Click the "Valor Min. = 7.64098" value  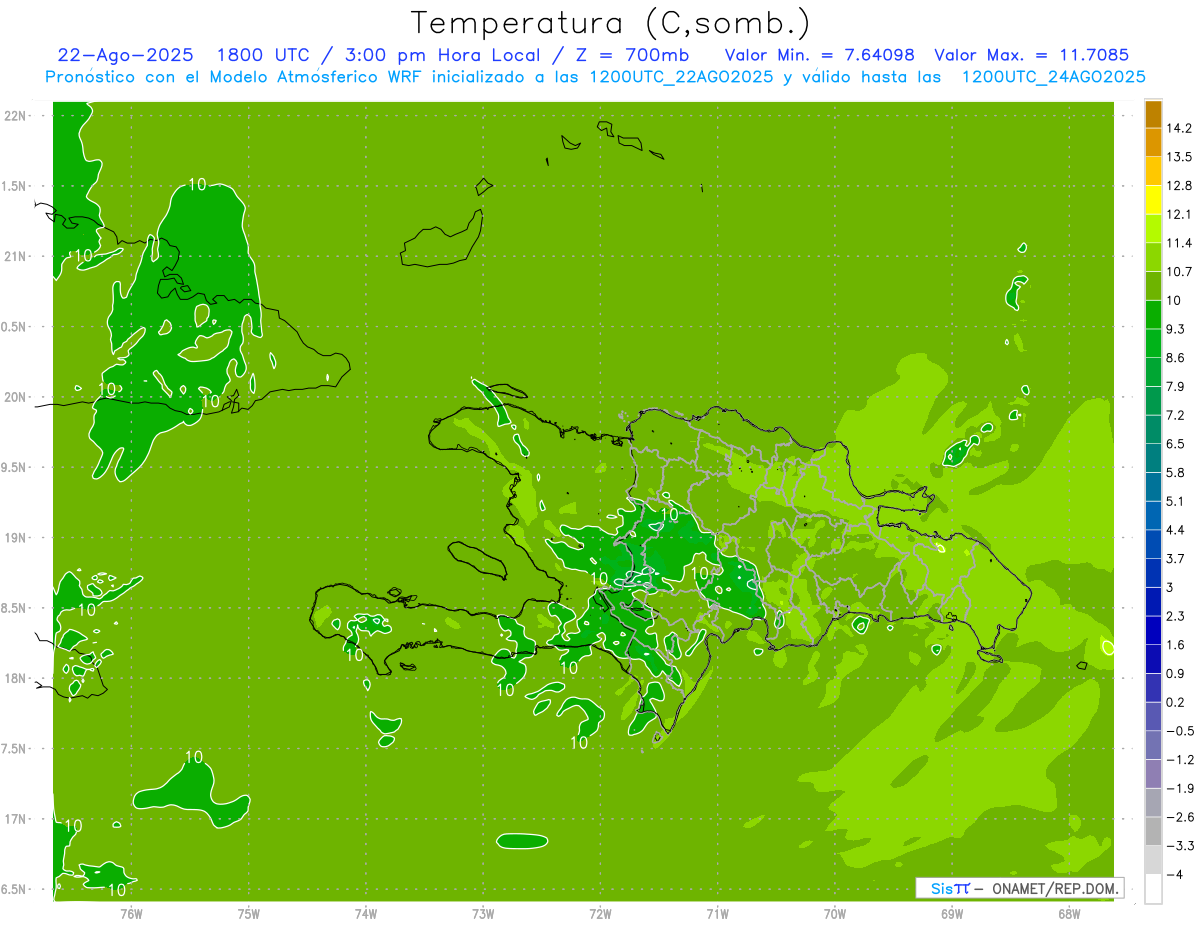click(819, 55)
